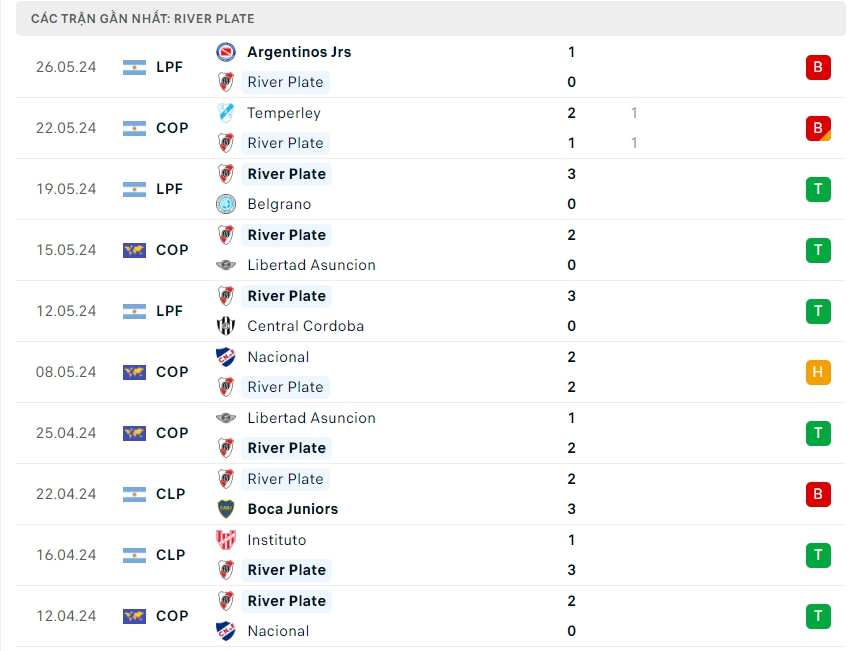Click the Instituto team logo

point(226,540)
